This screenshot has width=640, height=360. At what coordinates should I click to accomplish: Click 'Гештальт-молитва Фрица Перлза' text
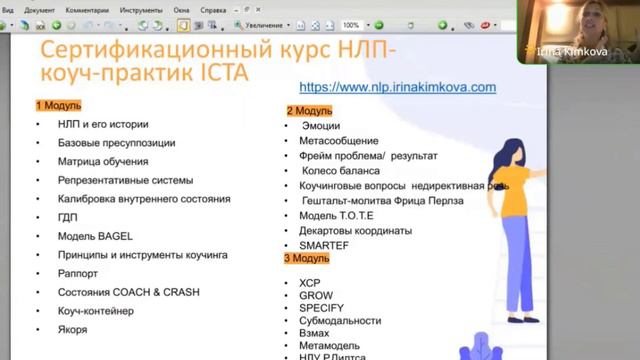click(382, 201)
